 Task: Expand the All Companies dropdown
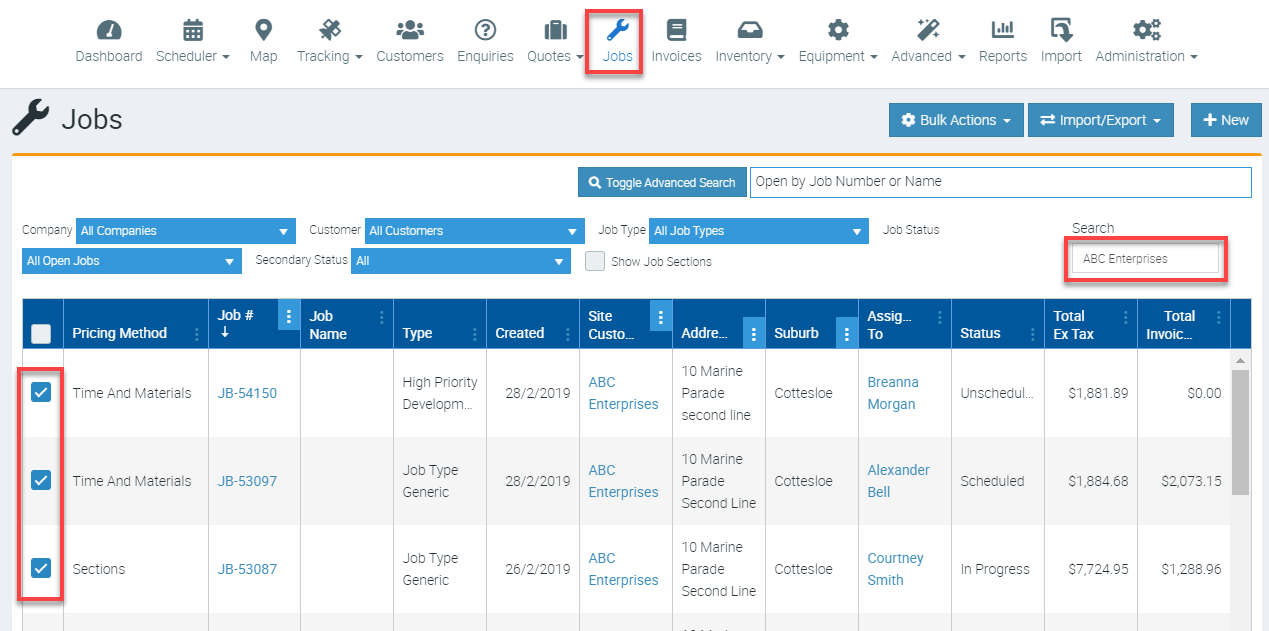(x=158, y=231)
